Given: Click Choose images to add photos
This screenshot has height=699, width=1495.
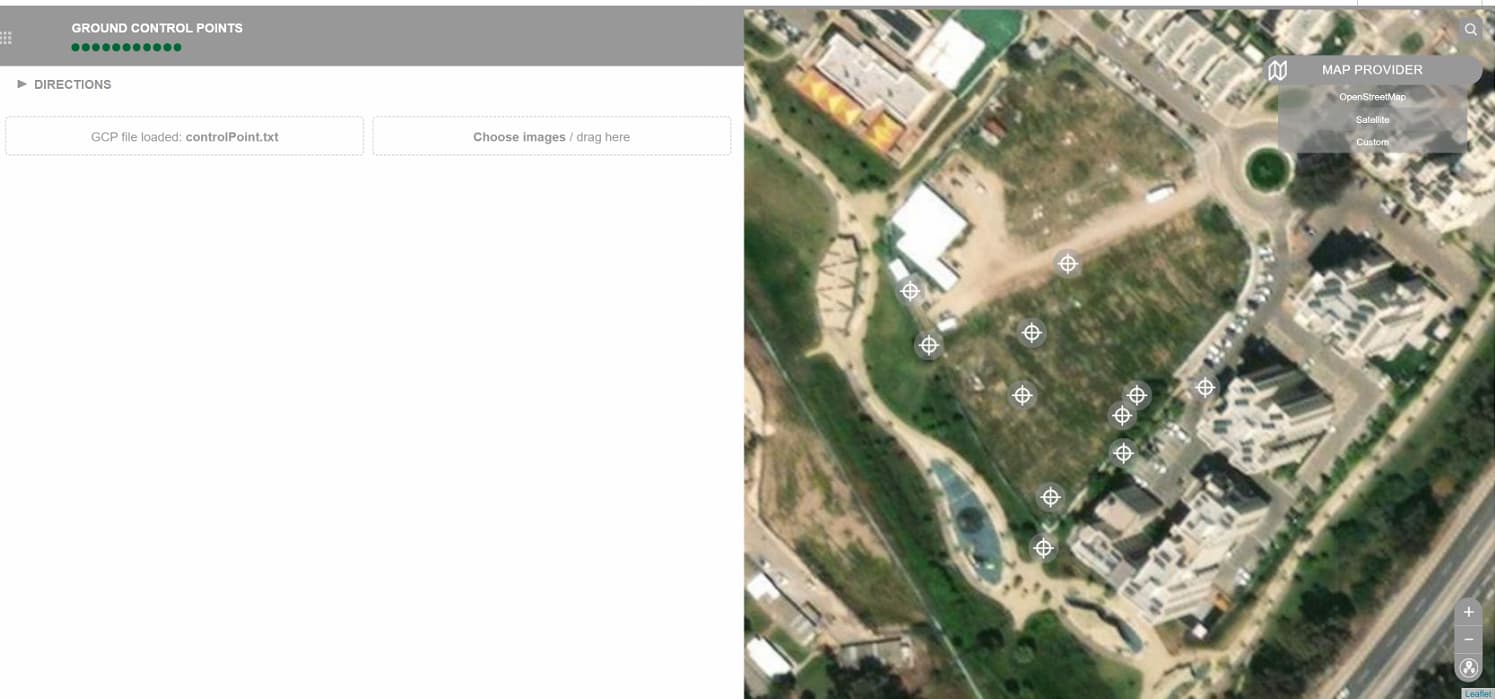Looking at the screenshot, I should point(519,136).
